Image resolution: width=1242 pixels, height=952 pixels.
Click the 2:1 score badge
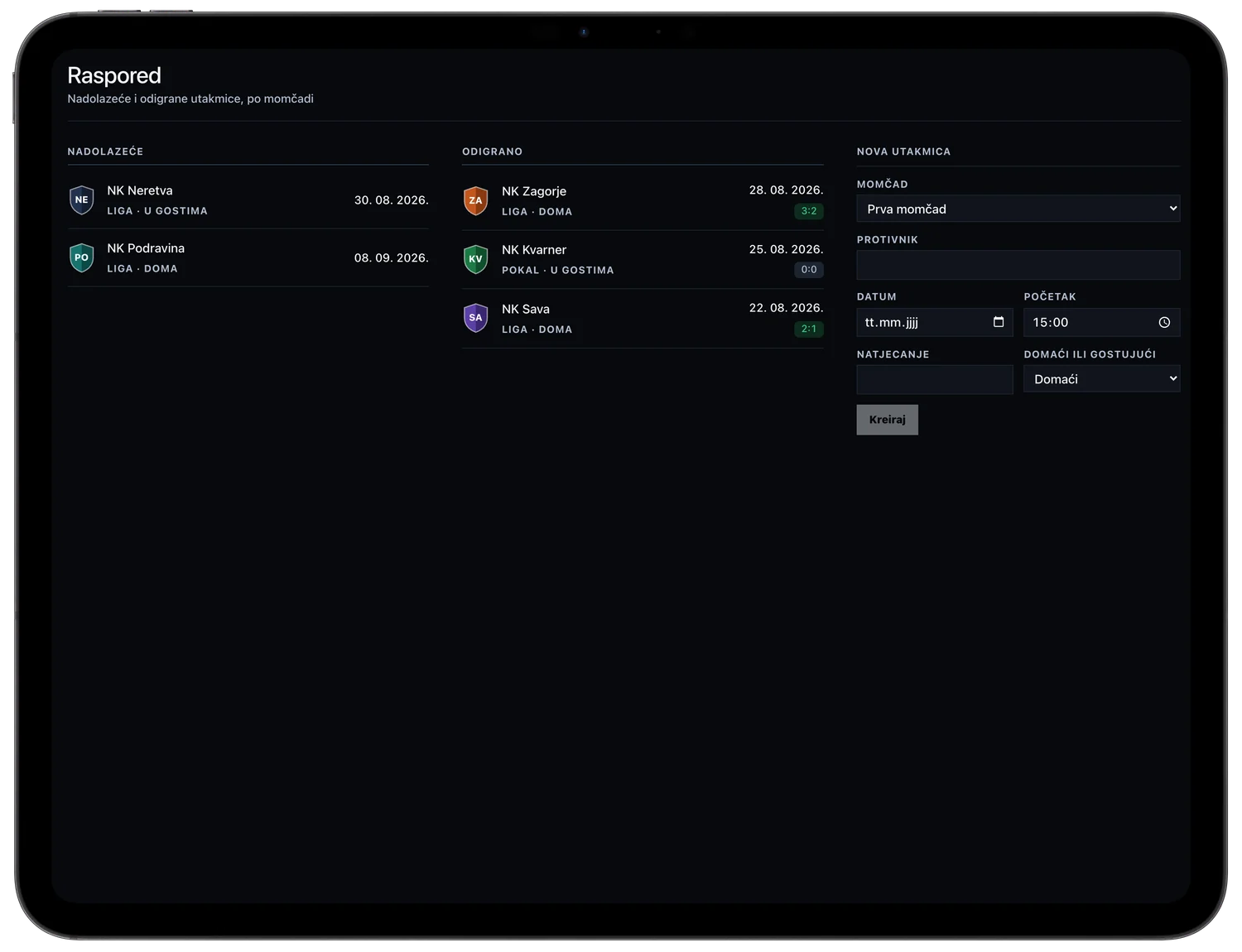coord(809,329)
